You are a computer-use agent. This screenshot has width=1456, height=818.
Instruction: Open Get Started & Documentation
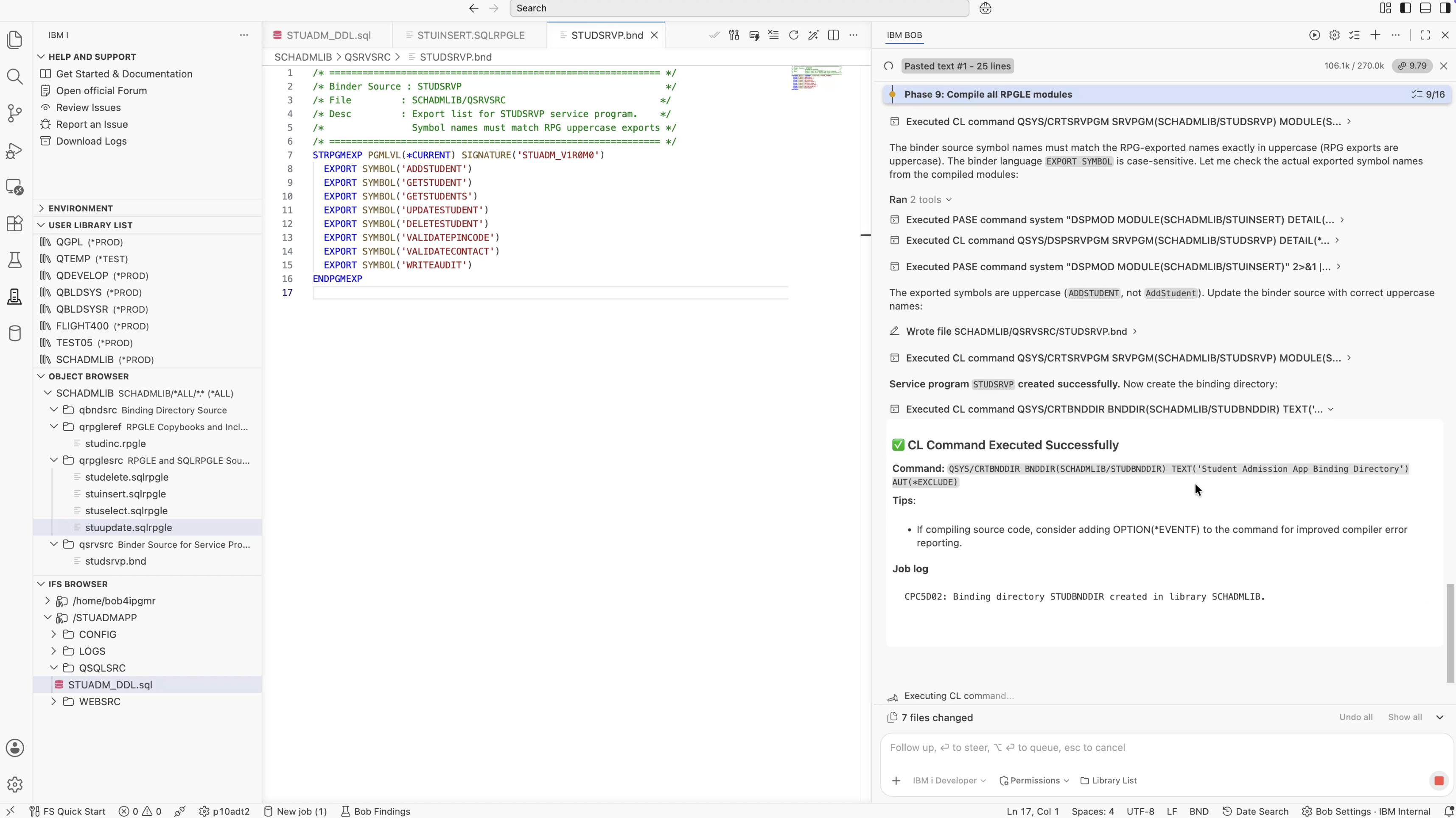coord(124,74)
